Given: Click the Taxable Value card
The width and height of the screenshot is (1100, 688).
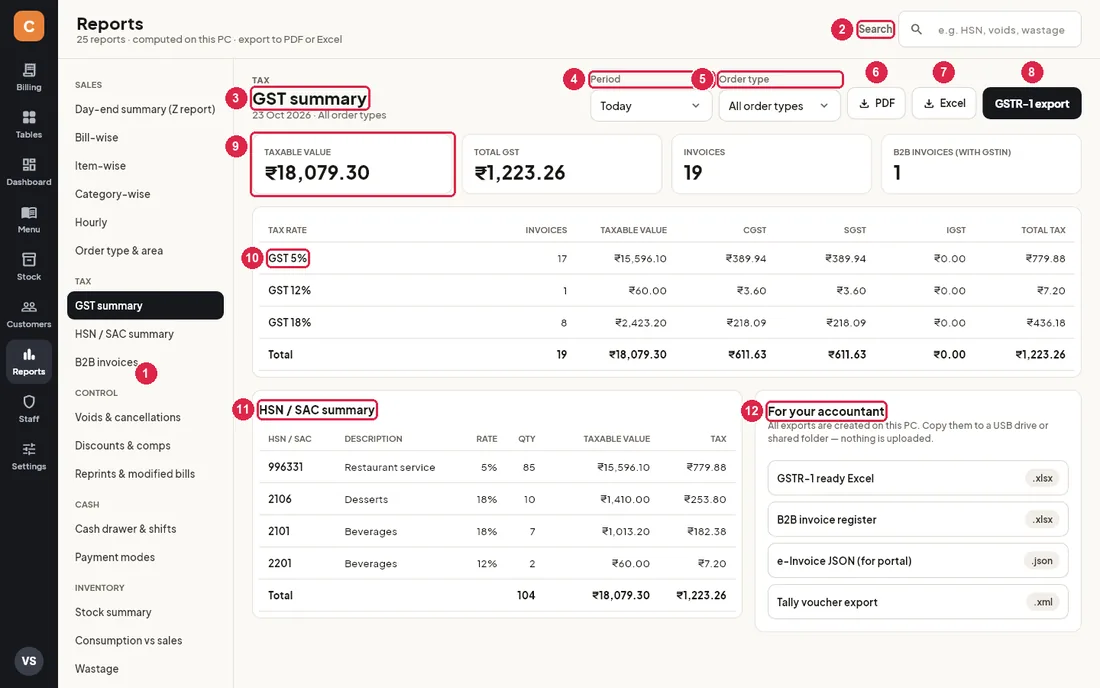Looking at the screenshot, I should coord(353,164).
